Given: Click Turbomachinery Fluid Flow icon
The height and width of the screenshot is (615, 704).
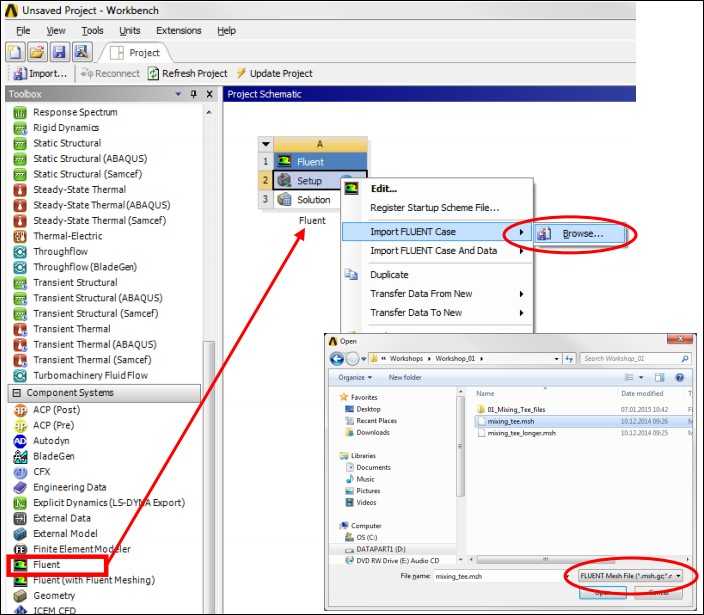Looking at the screenshot, I should click(20, 375).
